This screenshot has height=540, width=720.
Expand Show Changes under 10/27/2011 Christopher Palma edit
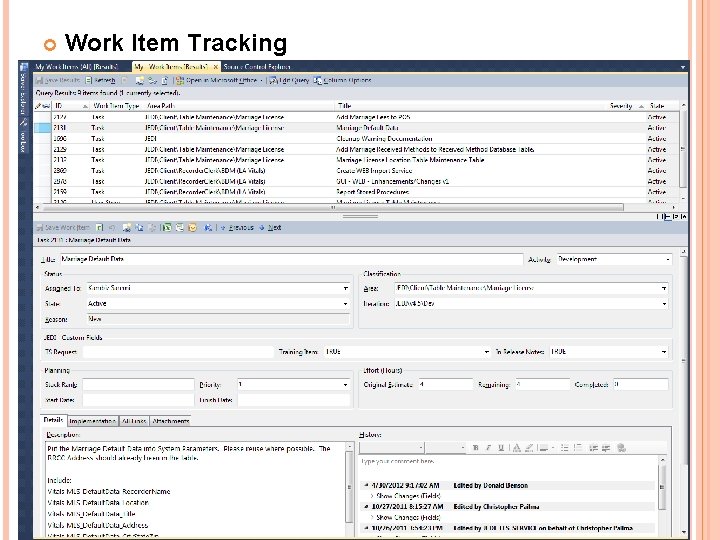click(x=405, y=518)
